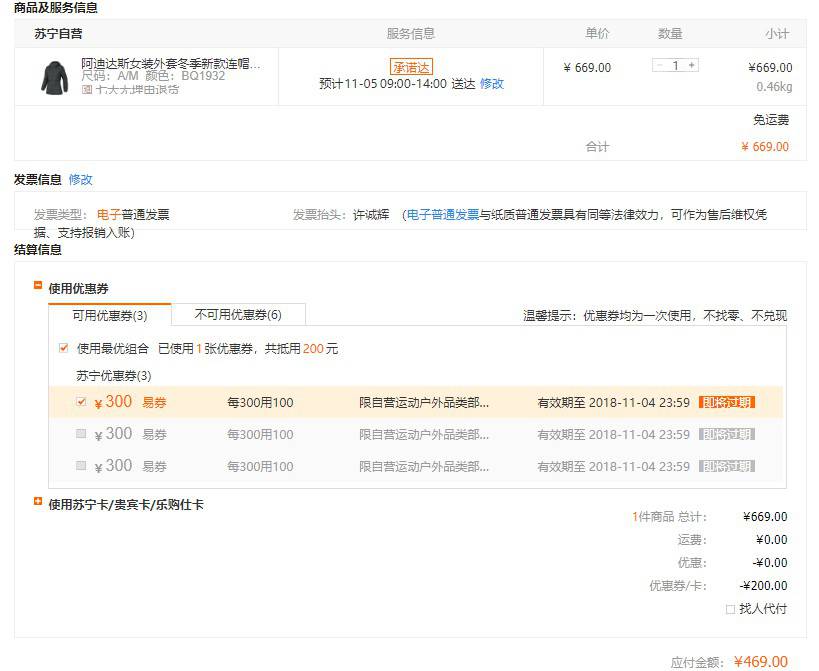Click 修改 next to 发票信息
Image resolution: width=819 pixels, height=671 pixels.
tap(80, 180)
